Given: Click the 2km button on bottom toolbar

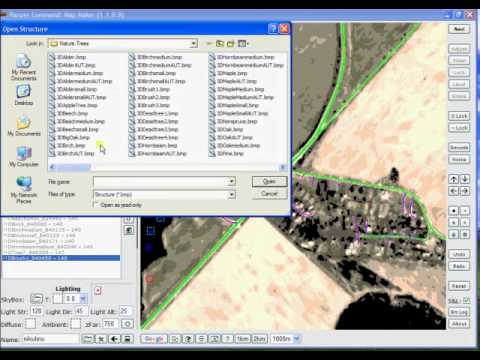Looking at the screenshot, I should tap(259, 339).
